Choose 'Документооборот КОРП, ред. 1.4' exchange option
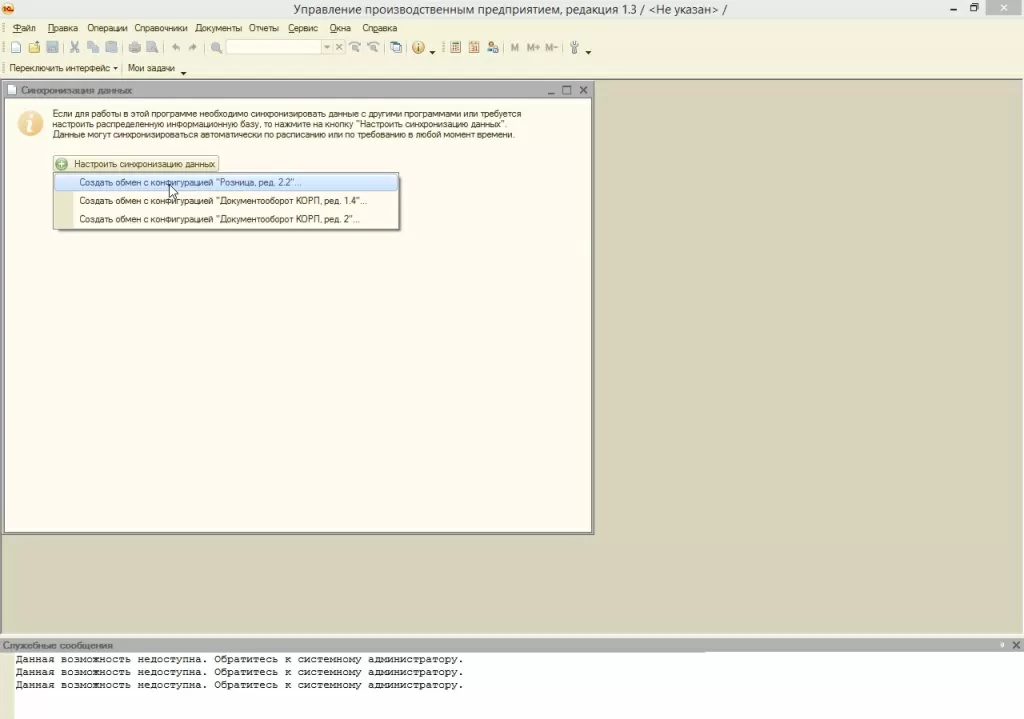Screen dimensions: 1024x719 coord(223,200)
